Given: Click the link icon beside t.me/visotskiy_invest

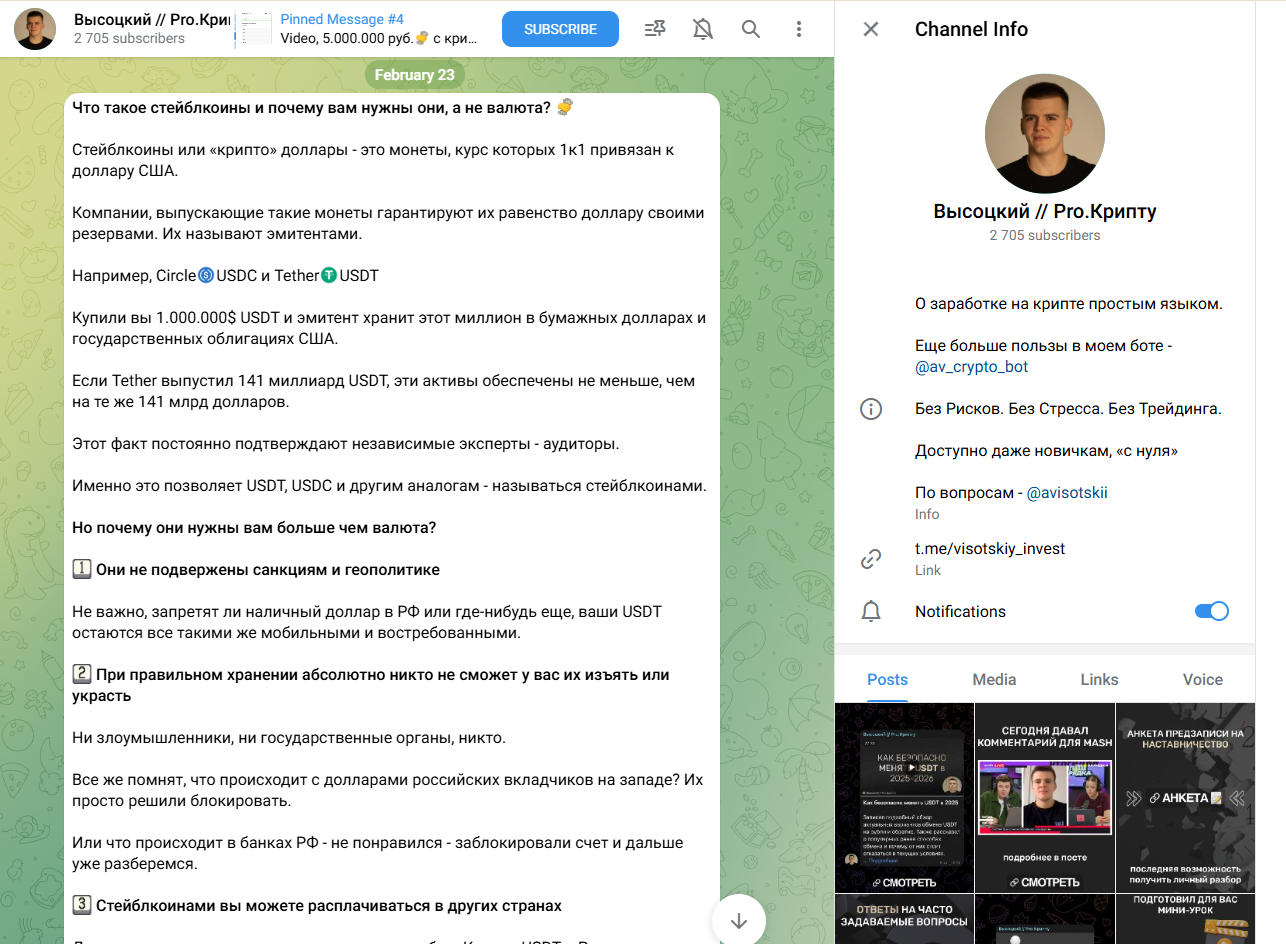Looking at the screenshot, I should 871,559.
